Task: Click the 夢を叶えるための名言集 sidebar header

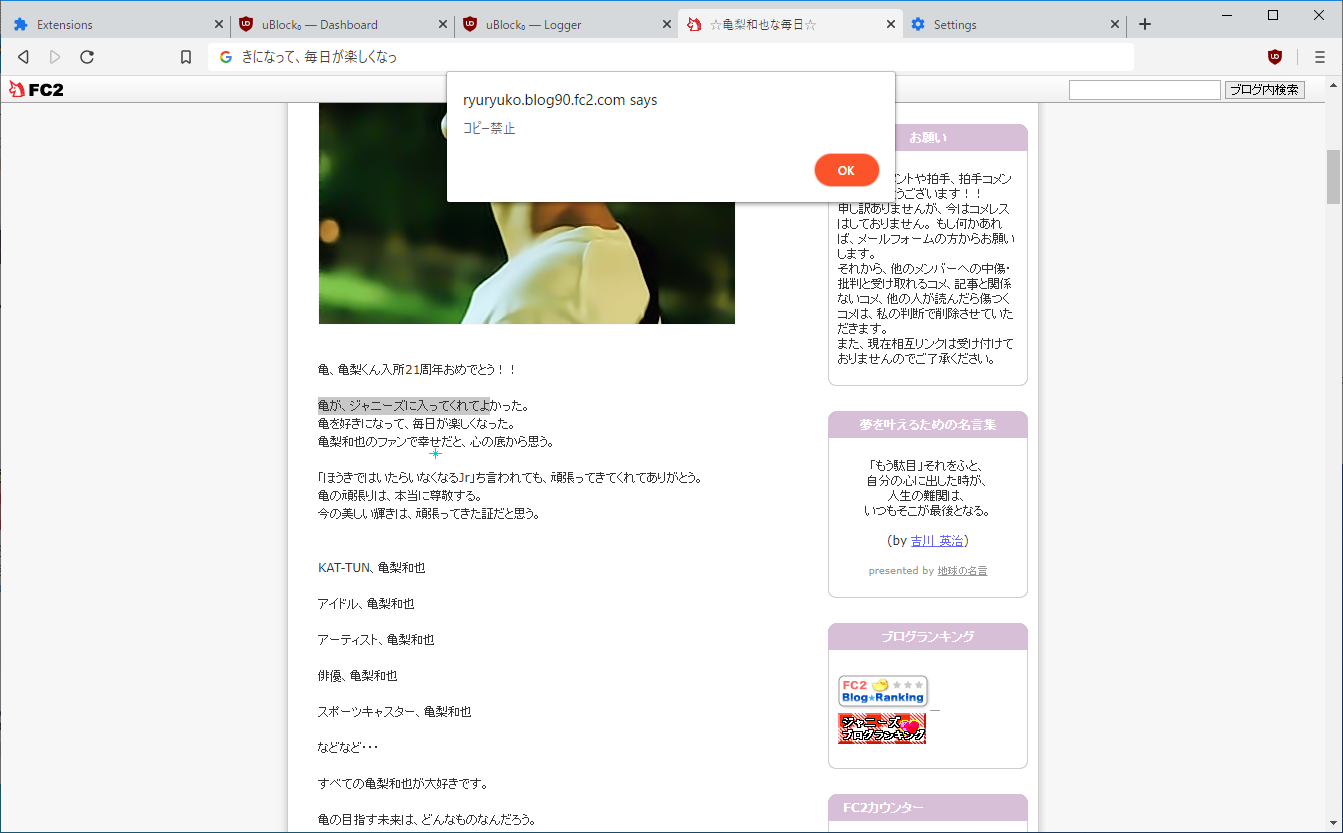Action: click(928, 424)
